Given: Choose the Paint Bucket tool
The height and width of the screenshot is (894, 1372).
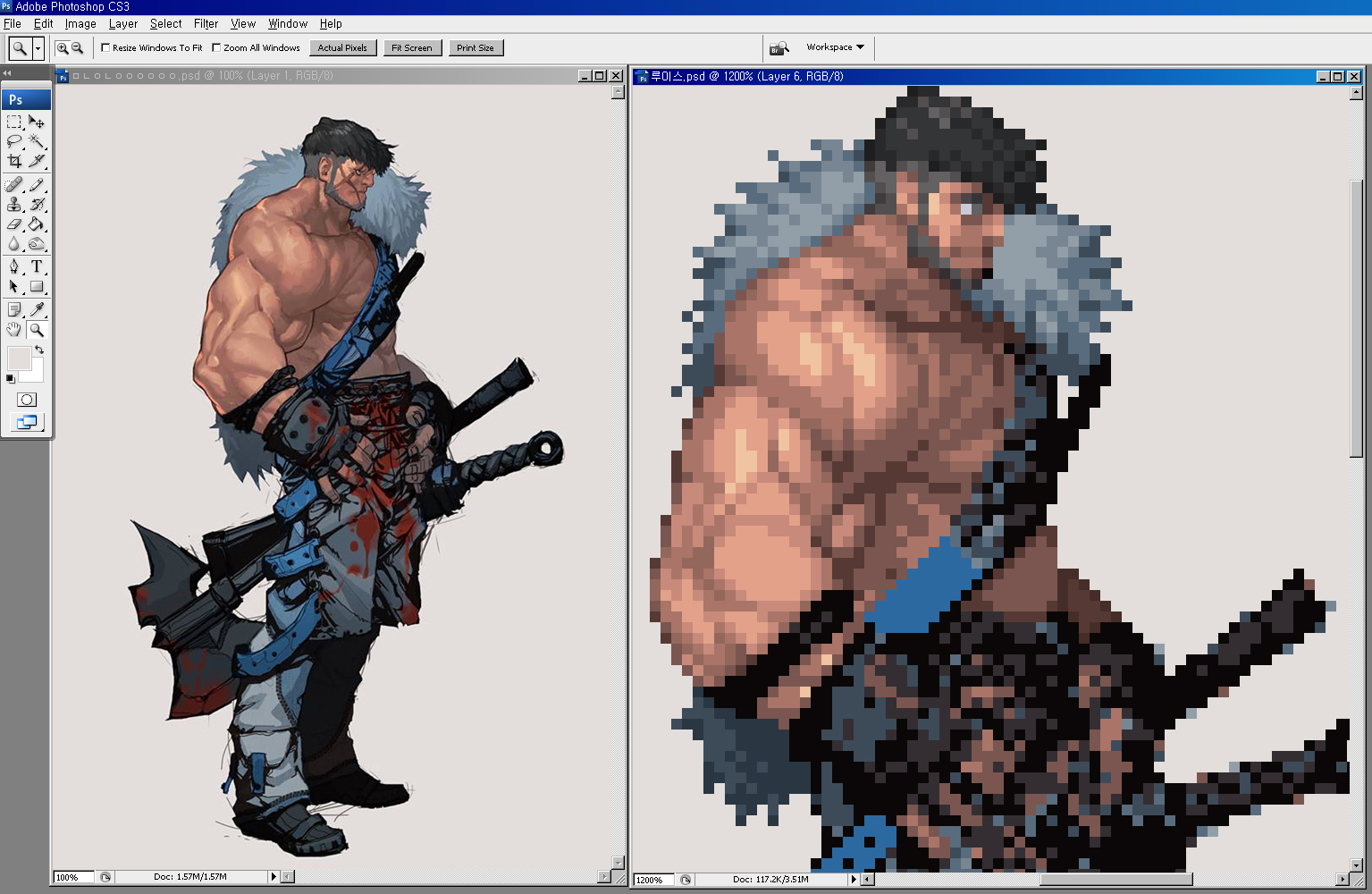Looking at the screenshot, I should (x=37, y=224).
